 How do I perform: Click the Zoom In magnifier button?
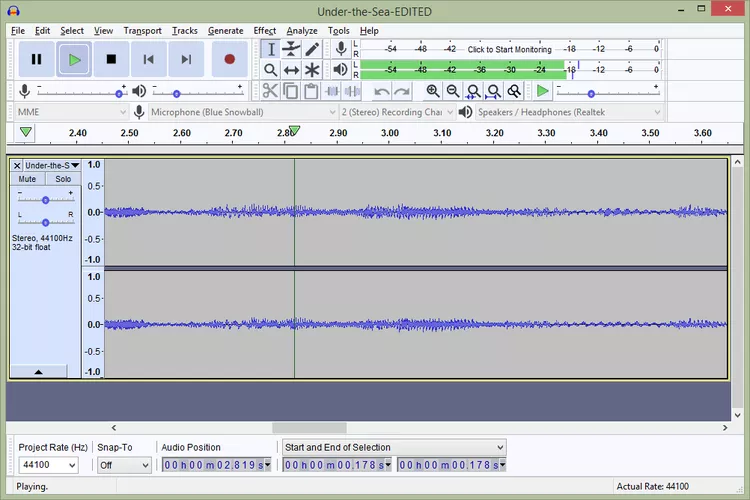(433, 91)
